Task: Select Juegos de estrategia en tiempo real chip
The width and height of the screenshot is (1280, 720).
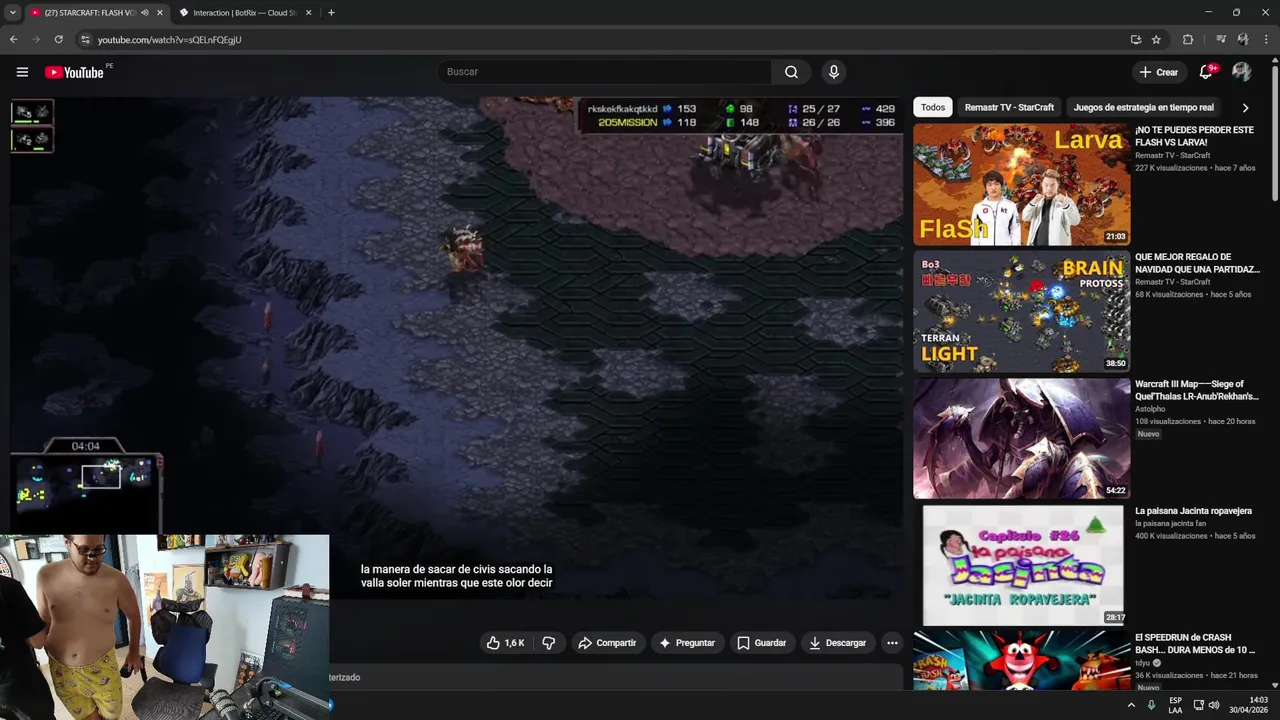Action: tap(1143, 107)
